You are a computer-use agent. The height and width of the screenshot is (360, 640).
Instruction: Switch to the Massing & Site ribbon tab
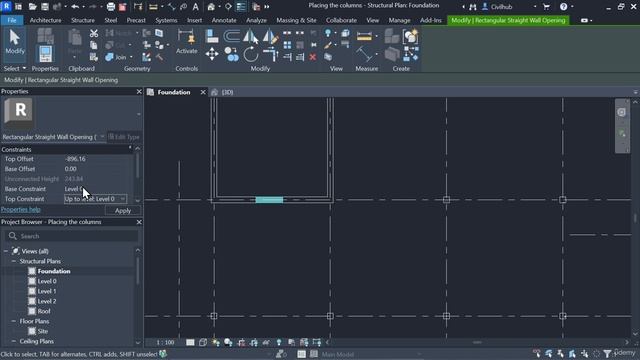[x=296, y=20]
